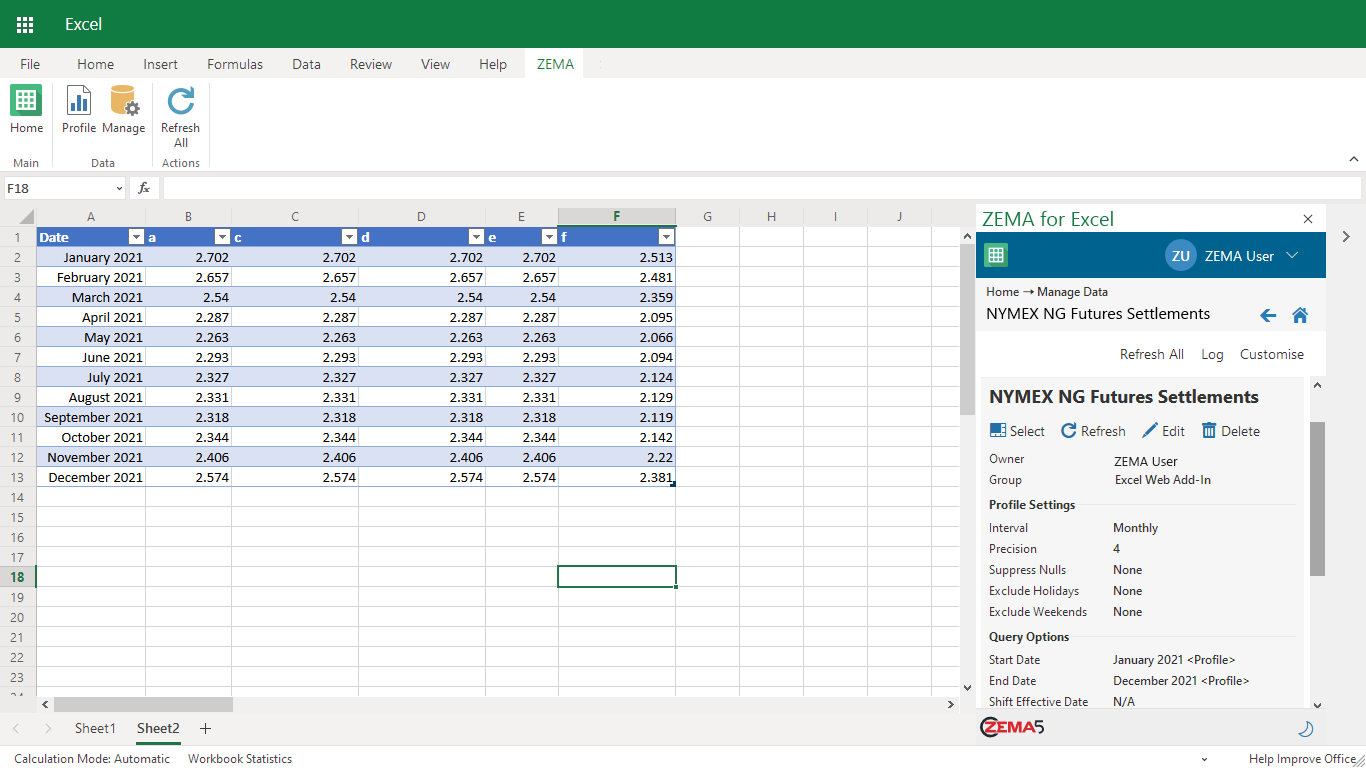Switch to the View tab
Screen dimensions: 1366x768
[x=435, y=64]
